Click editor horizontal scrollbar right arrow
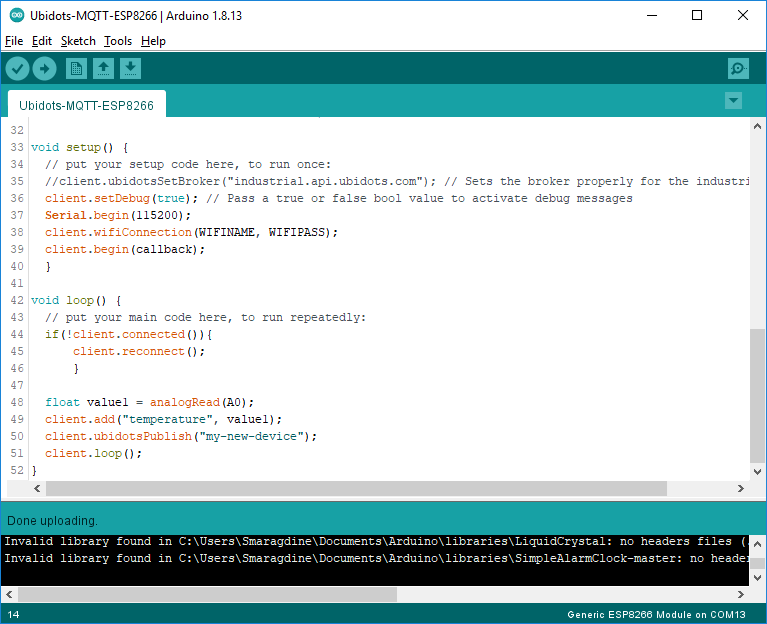Image resolution: width=767 pixels, height=624 pixels. pyautogui.click(x=741, y=488)
